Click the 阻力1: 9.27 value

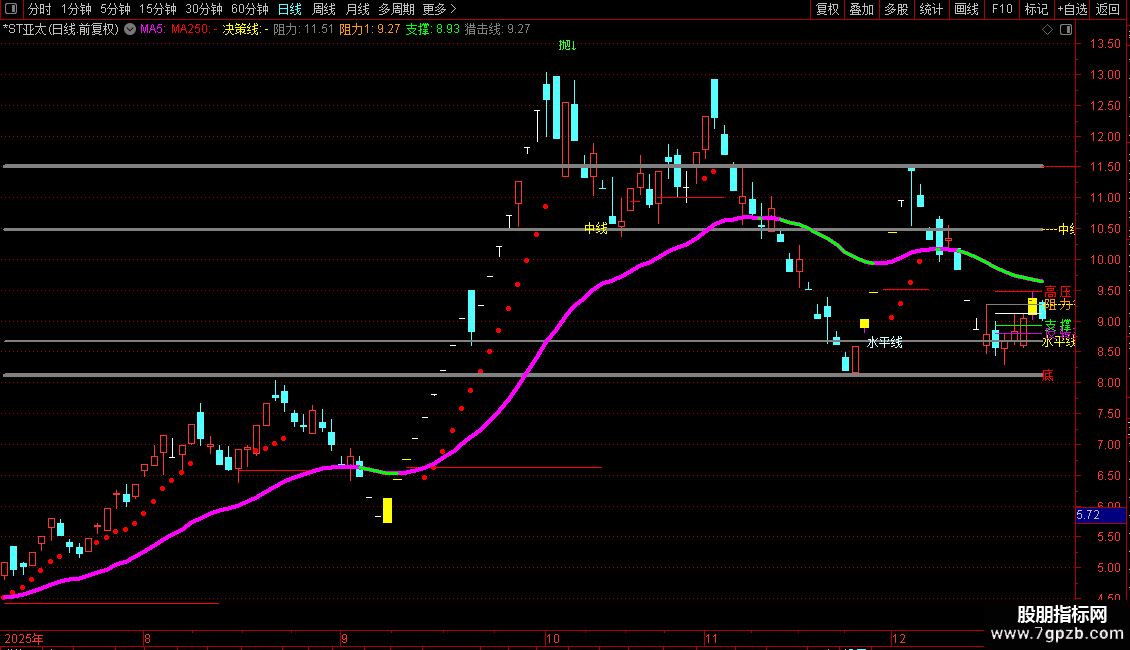370,30
